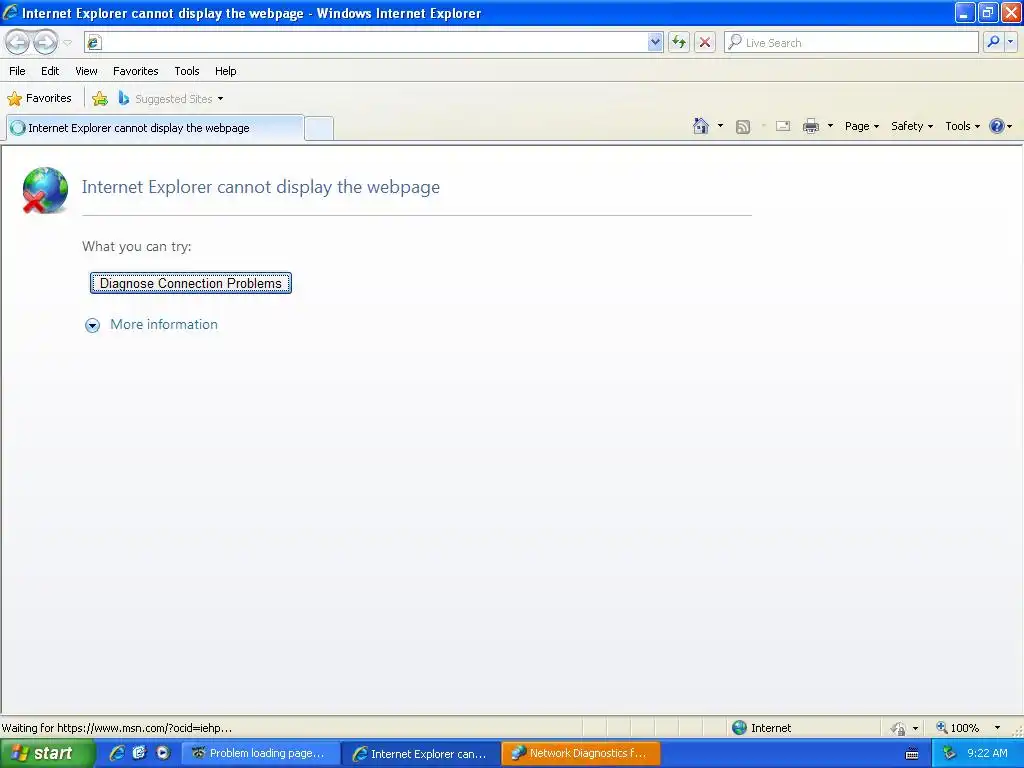The image size is (1024, 768).
Task: Expand the zoom level dropdown arrow
Action: [997, 728]
